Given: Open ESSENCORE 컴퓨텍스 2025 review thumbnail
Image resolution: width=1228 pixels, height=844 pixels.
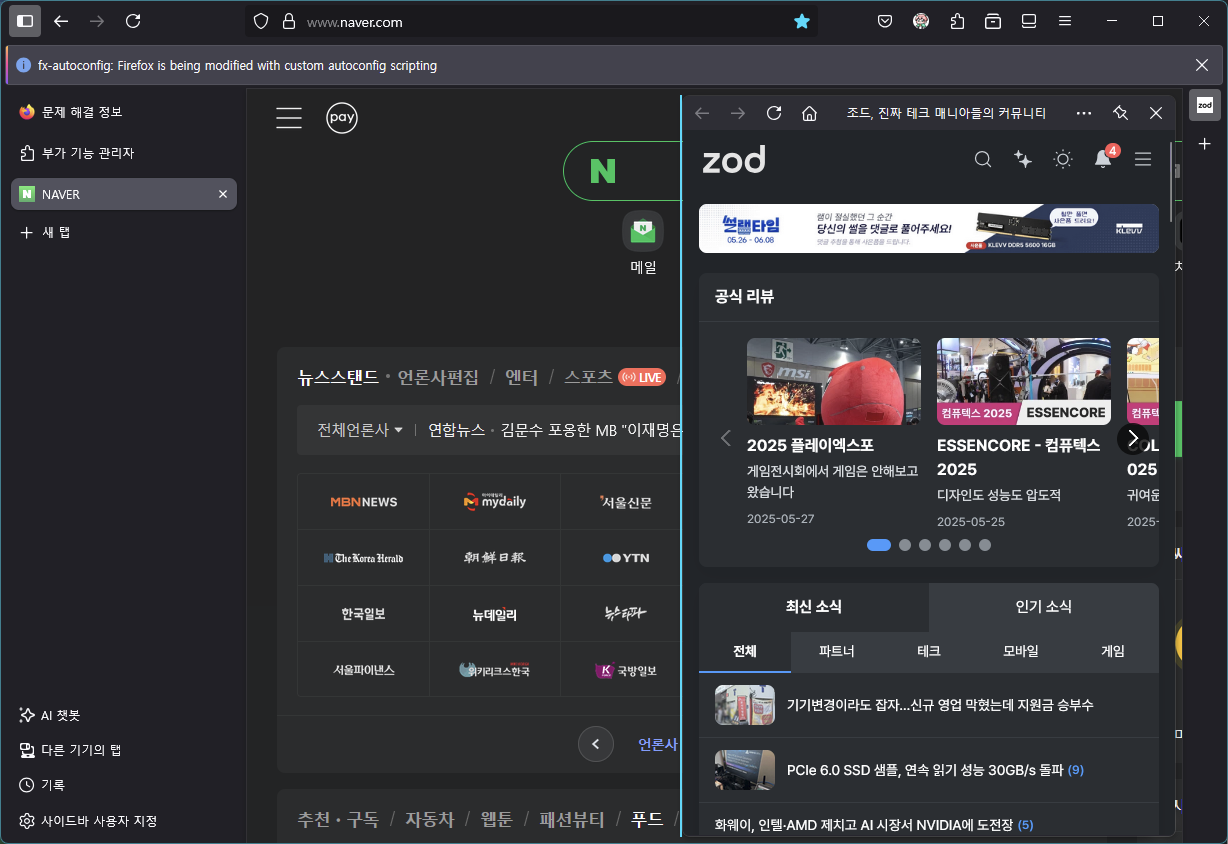Looking at the screenshot, I should 1024,381.
